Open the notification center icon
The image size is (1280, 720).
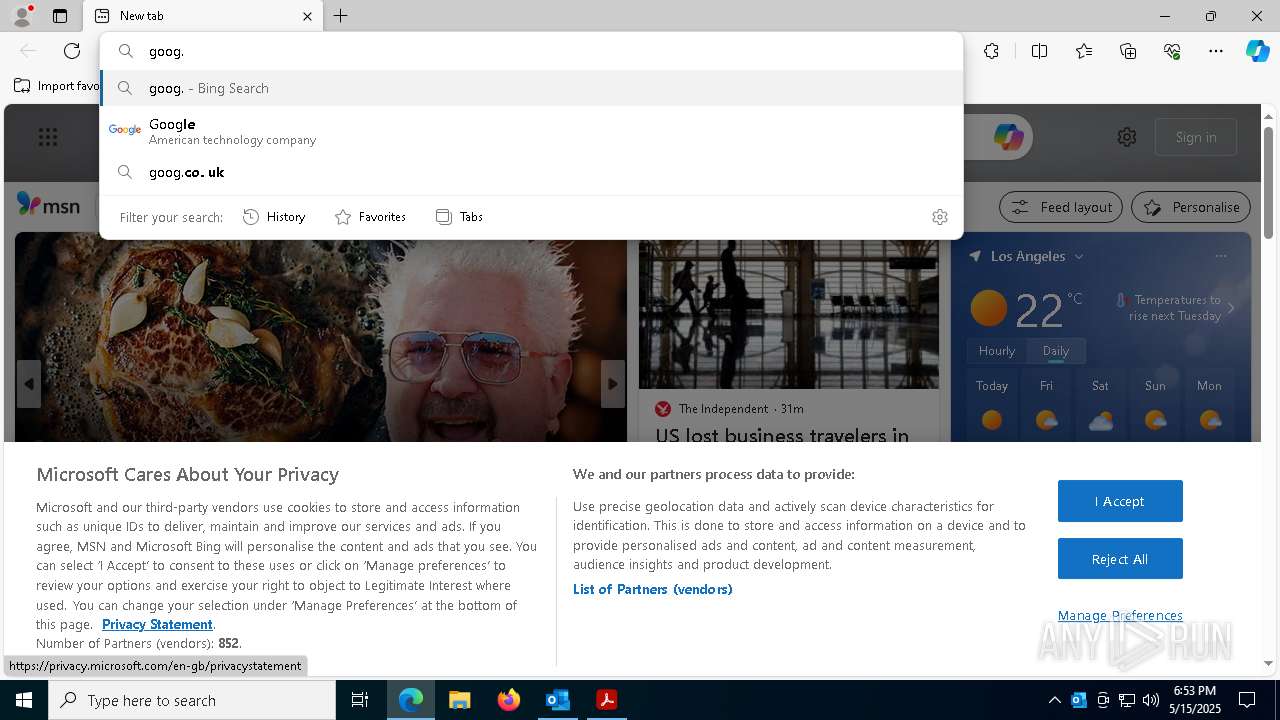coord(1247,700)
